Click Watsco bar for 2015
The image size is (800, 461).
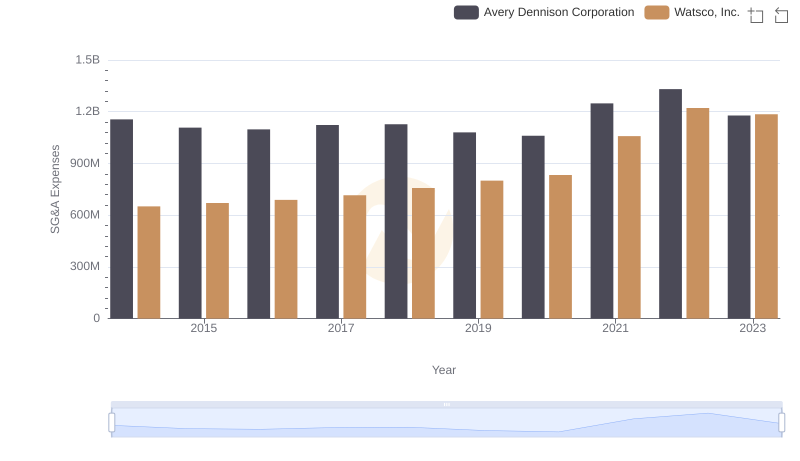click(217, 261)
